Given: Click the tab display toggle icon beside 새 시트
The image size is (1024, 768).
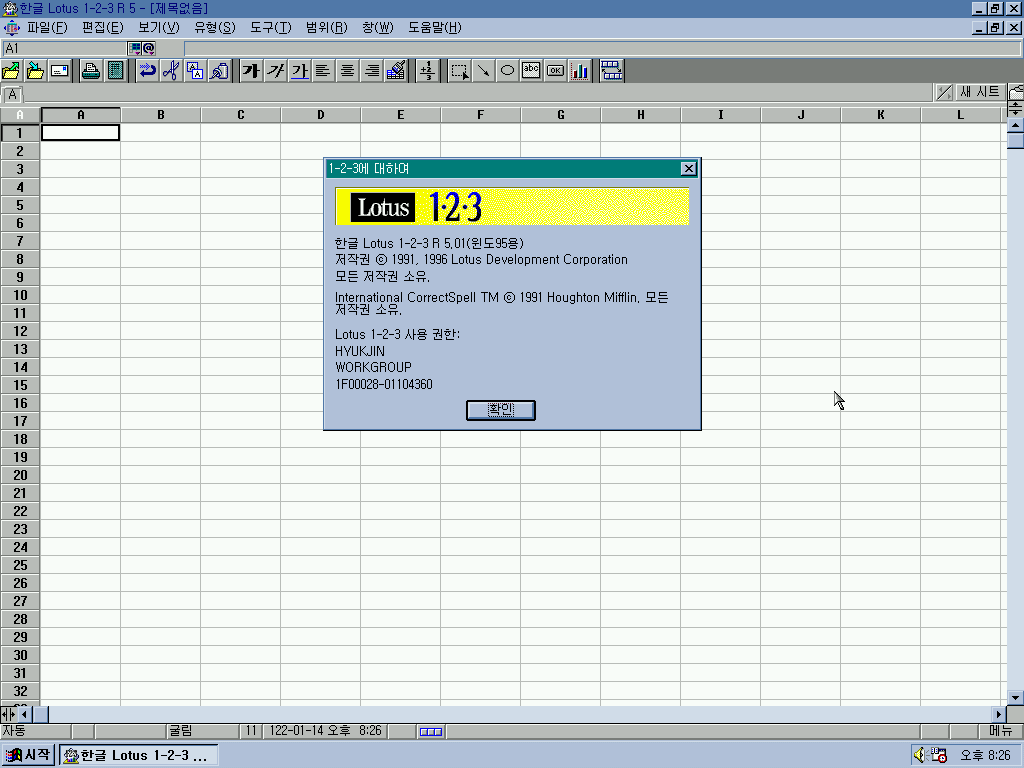Looking at the screenshot, I should pyautogui.click(x=944, y=93).
